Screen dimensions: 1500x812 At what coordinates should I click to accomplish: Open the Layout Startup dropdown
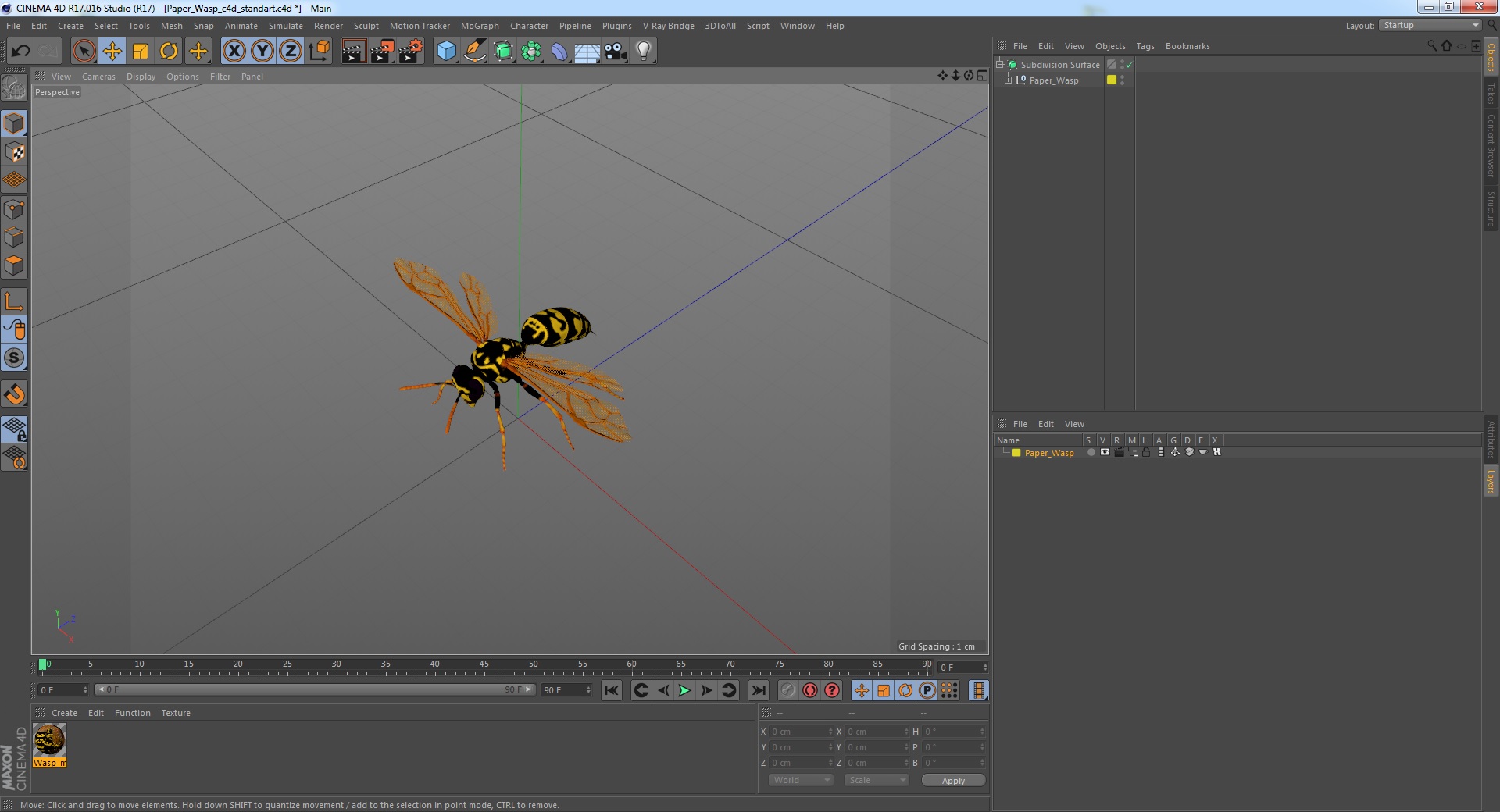click(x=1430, y=26)
